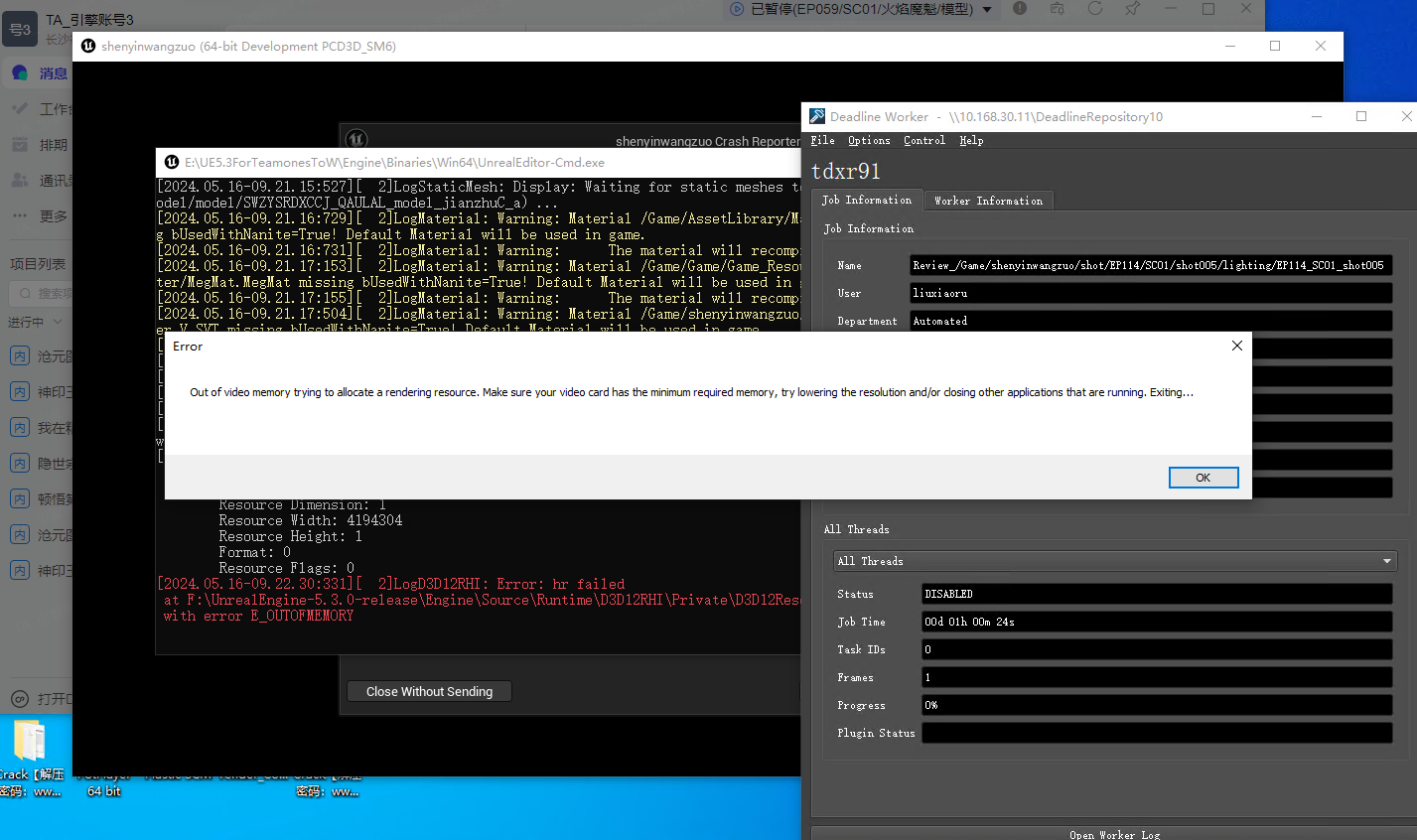Click OK on the video memory error dialog
The width and height of the screenshot is (1417, 840).
point(1203,478)
